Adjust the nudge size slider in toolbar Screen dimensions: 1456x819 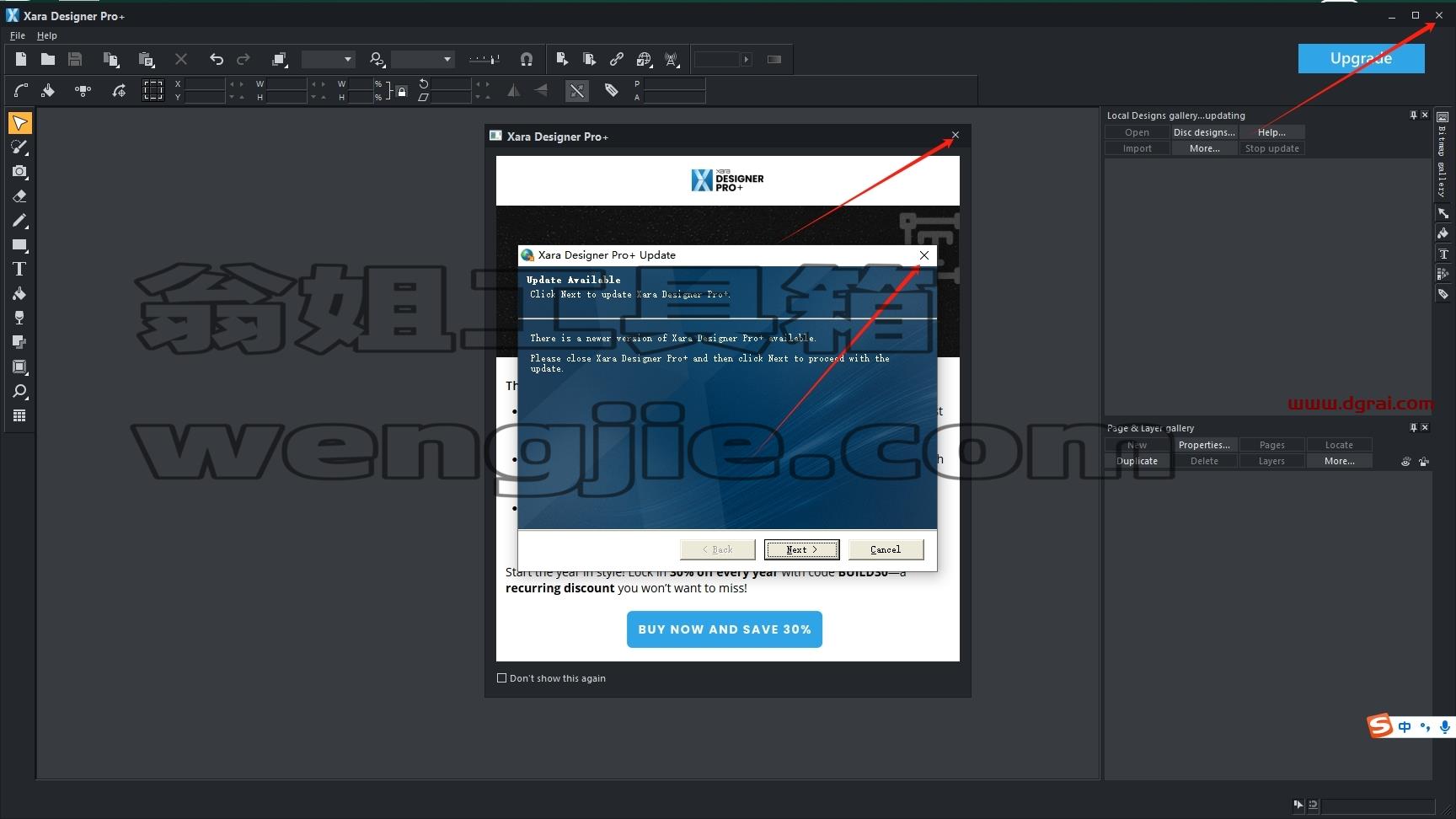coord(484,59)
